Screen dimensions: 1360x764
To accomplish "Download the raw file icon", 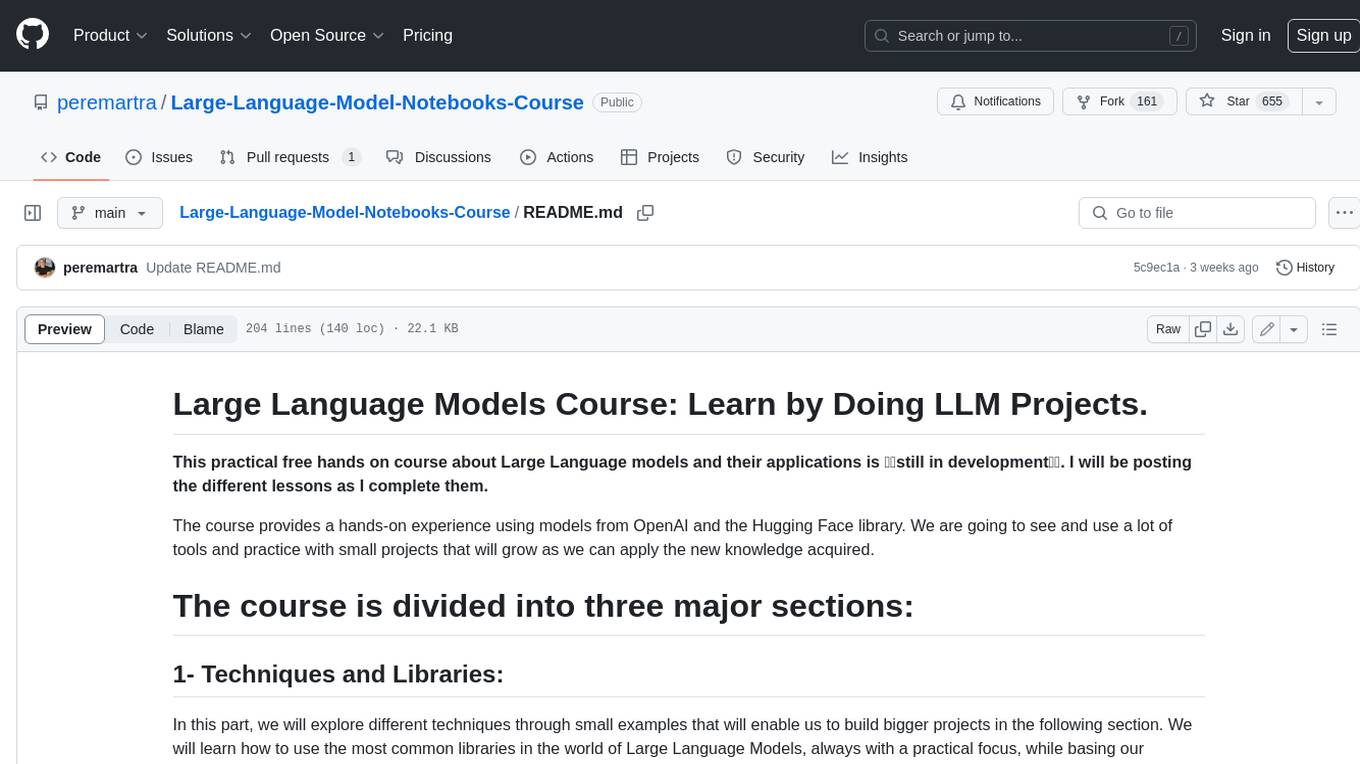I will click(x=1231, y=329).
